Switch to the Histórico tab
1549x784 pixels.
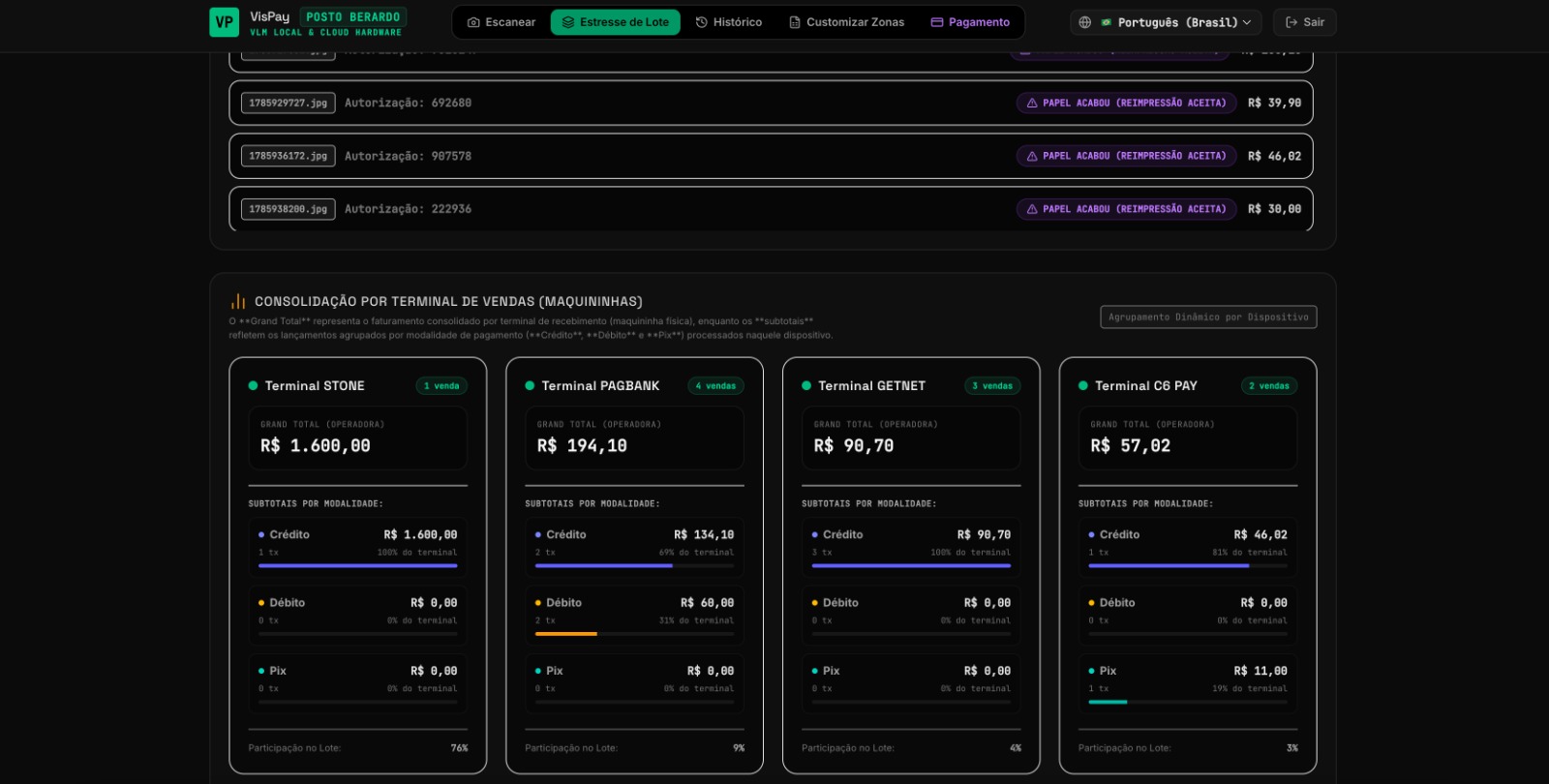(729, 22)
